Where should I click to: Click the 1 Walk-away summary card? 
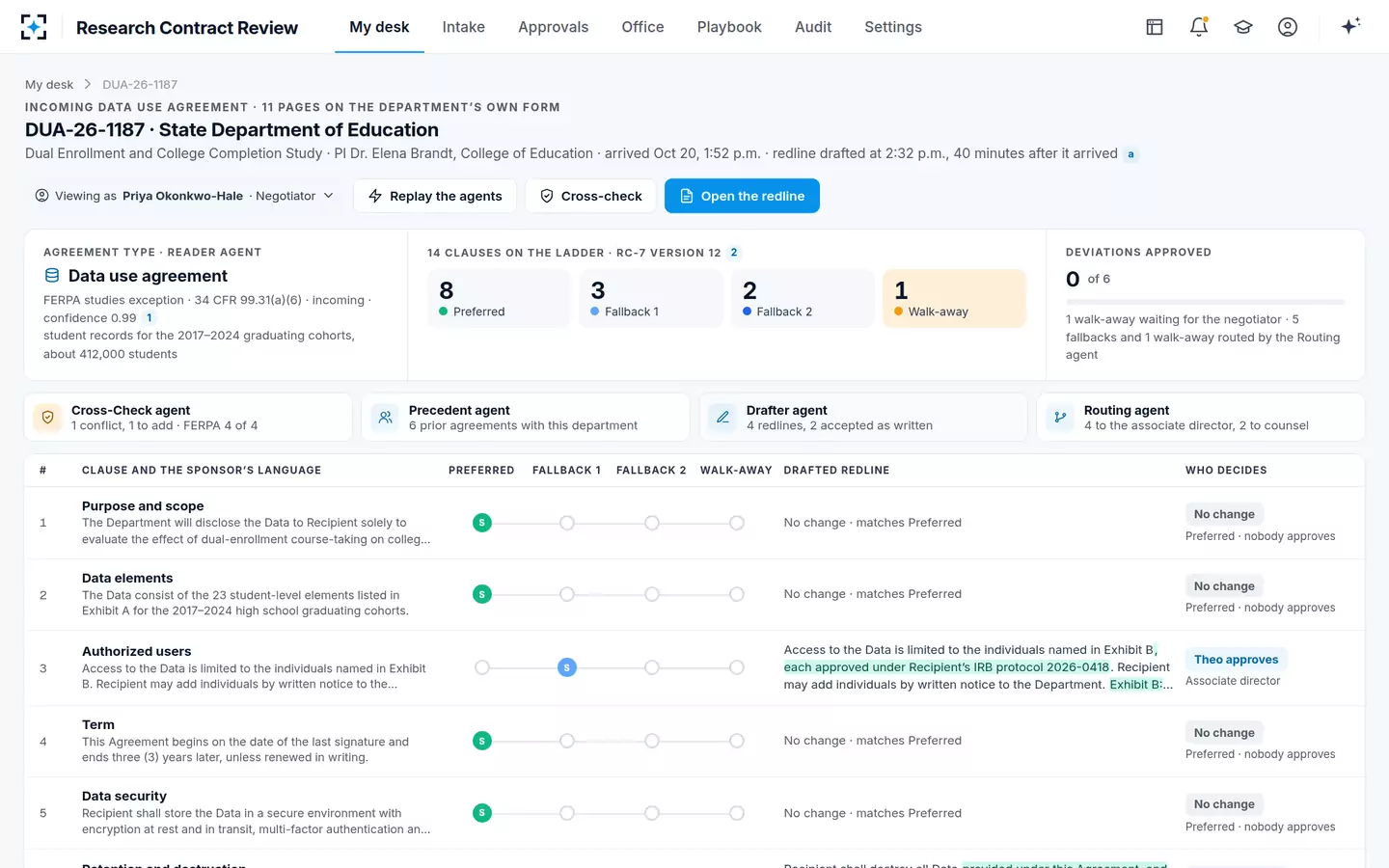coord(954,299)
